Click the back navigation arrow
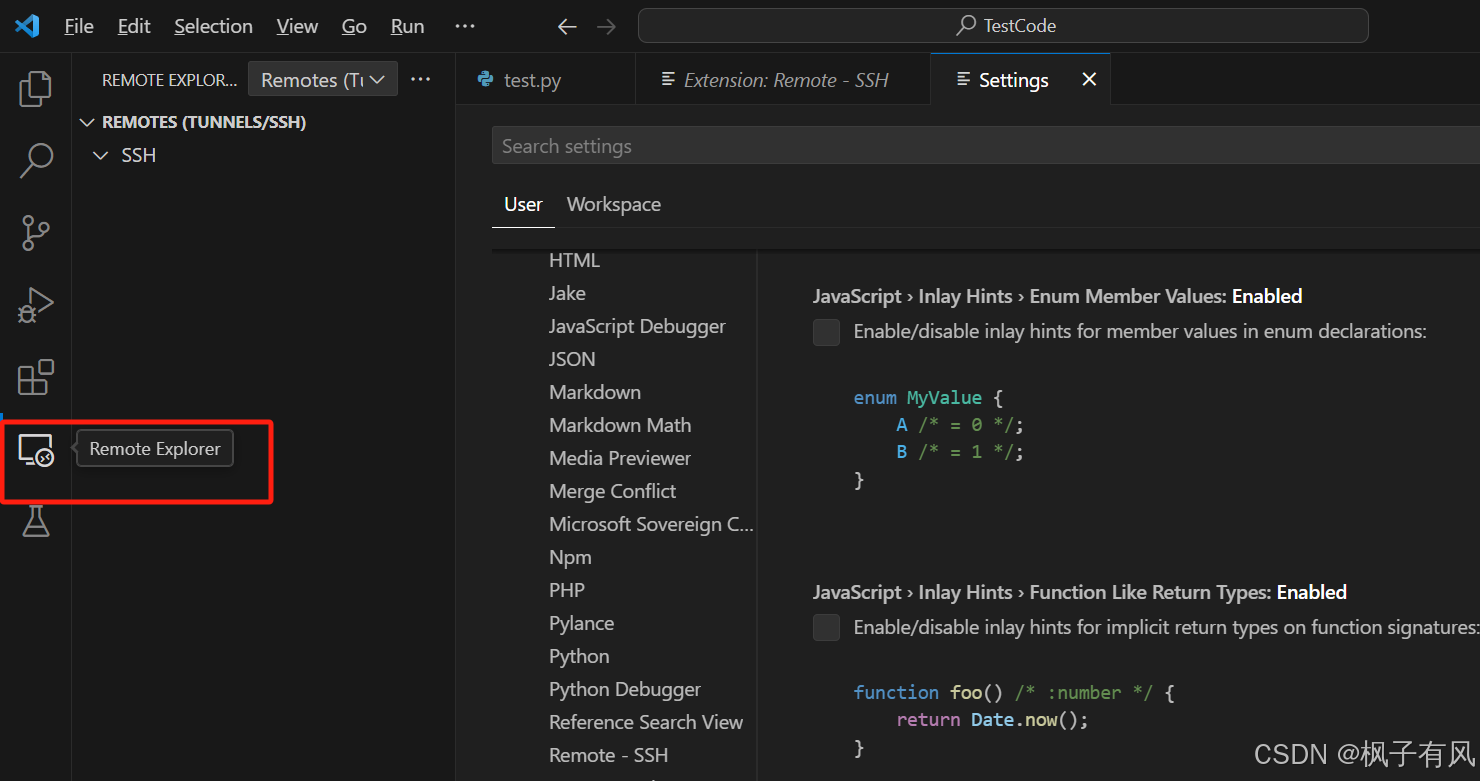 (567, 26)
